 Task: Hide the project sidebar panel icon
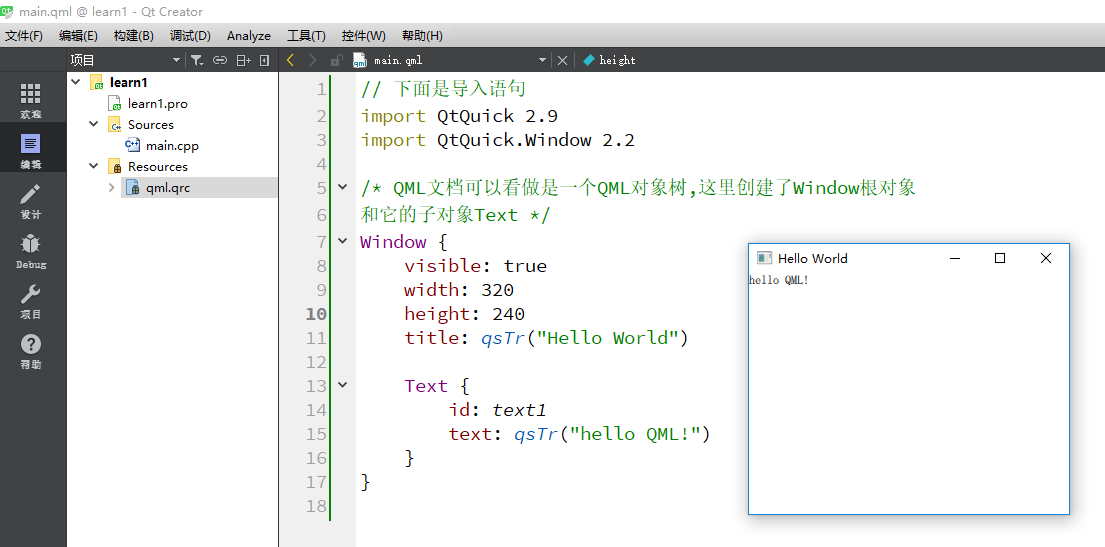pyautogui.click(x=265, y=61)
